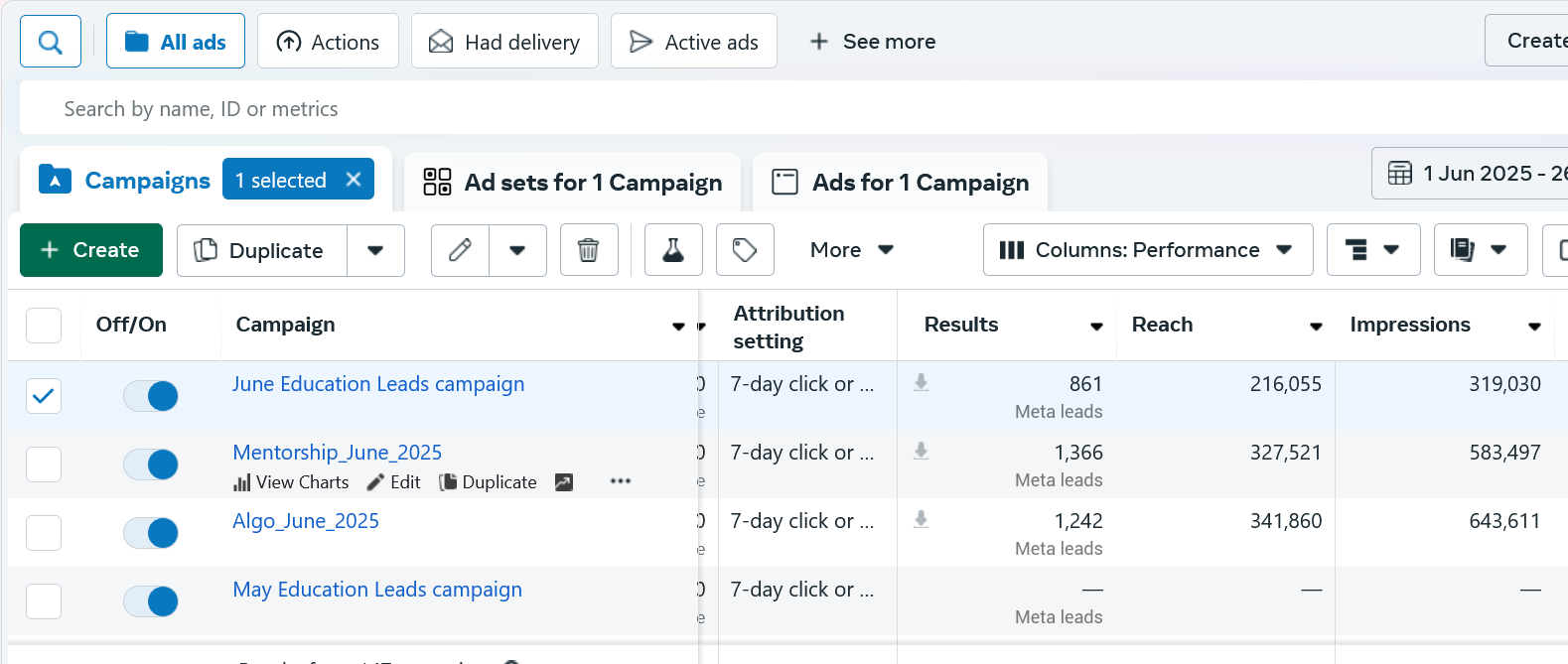
Task: Filter by Had delivery
Action: tap(504, 42)
